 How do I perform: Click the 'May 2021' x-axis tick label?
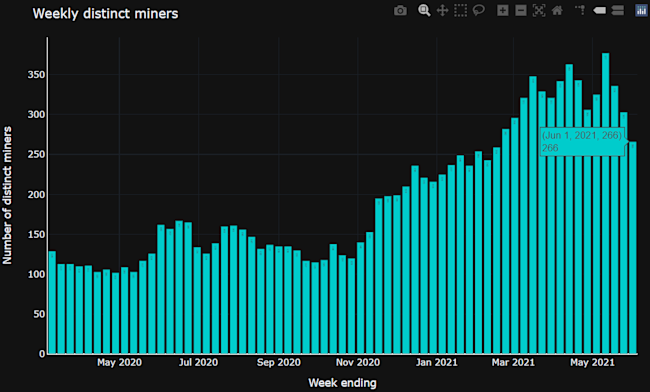(x=592, y=363)
